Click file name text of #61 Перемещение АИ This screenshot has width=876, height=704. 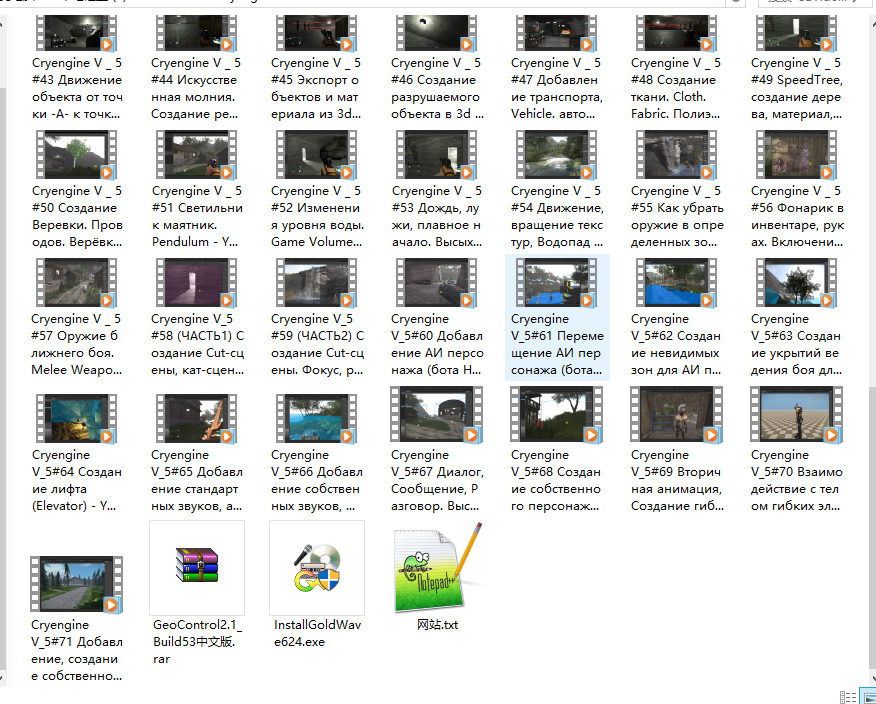(x=557, y=344)
